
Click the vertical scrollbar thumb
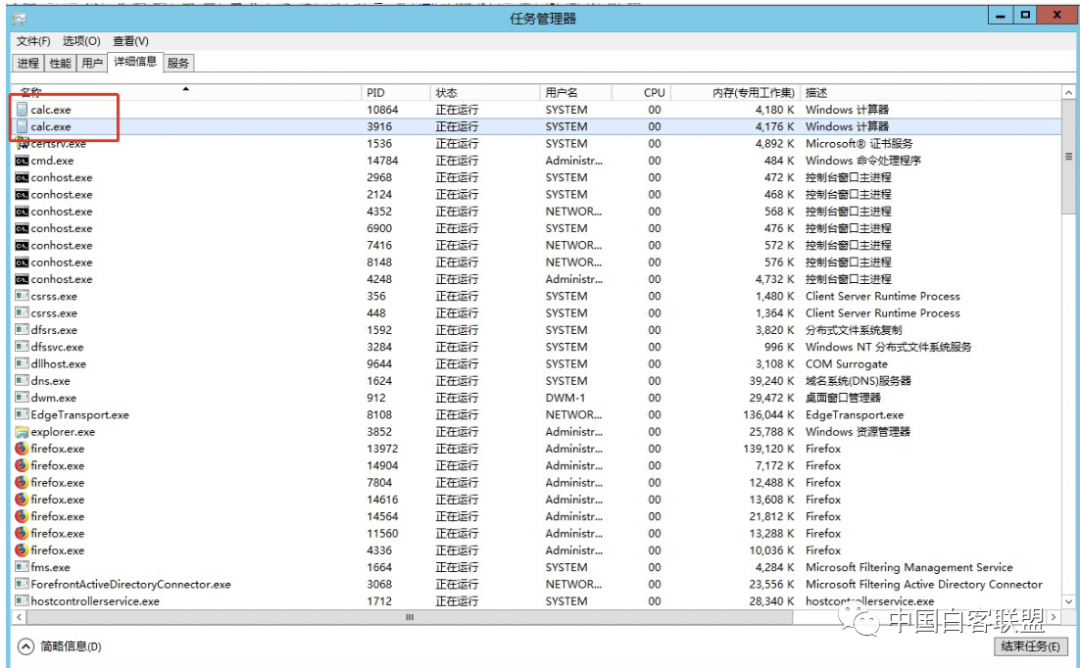1068,157
